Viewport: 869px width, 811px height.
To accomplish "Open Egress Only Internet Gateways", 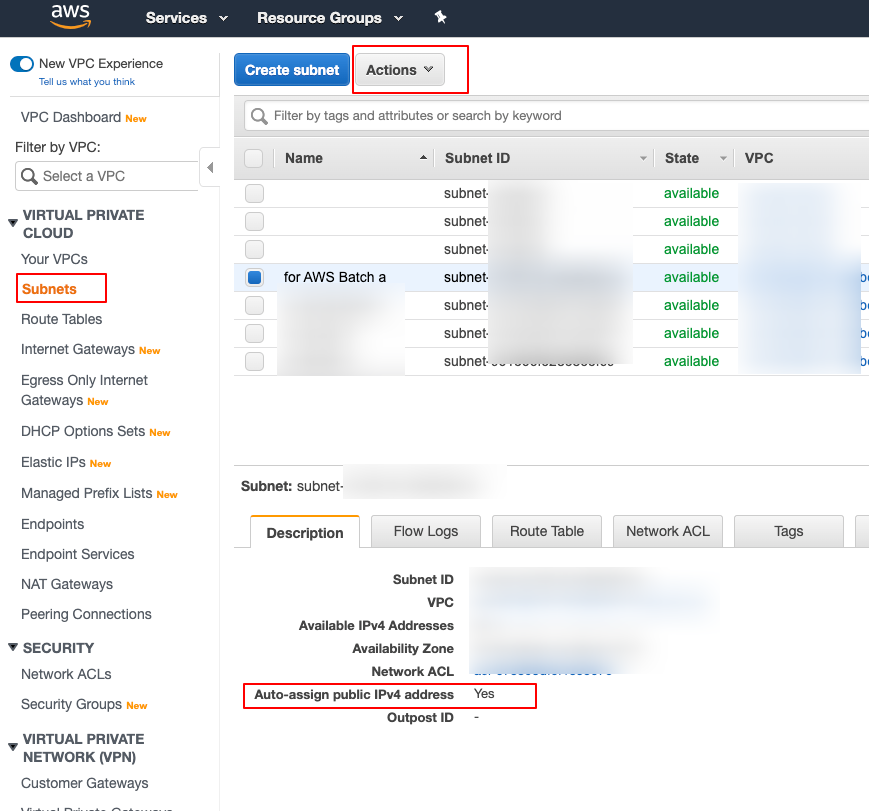I will point(84,390).
